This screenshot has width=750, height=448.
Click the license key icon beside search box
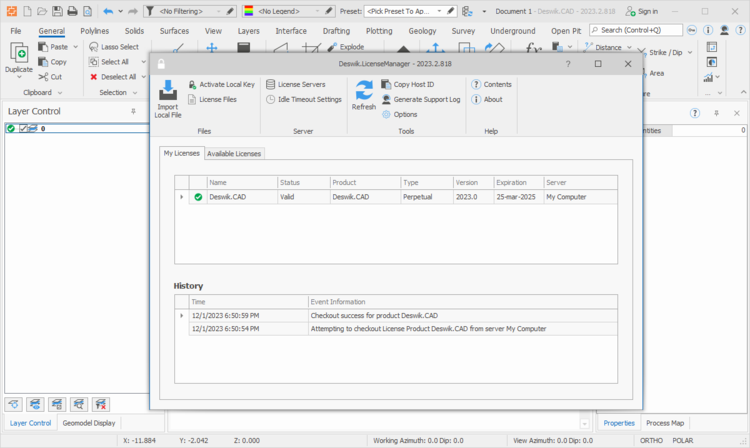coord(692,30)
